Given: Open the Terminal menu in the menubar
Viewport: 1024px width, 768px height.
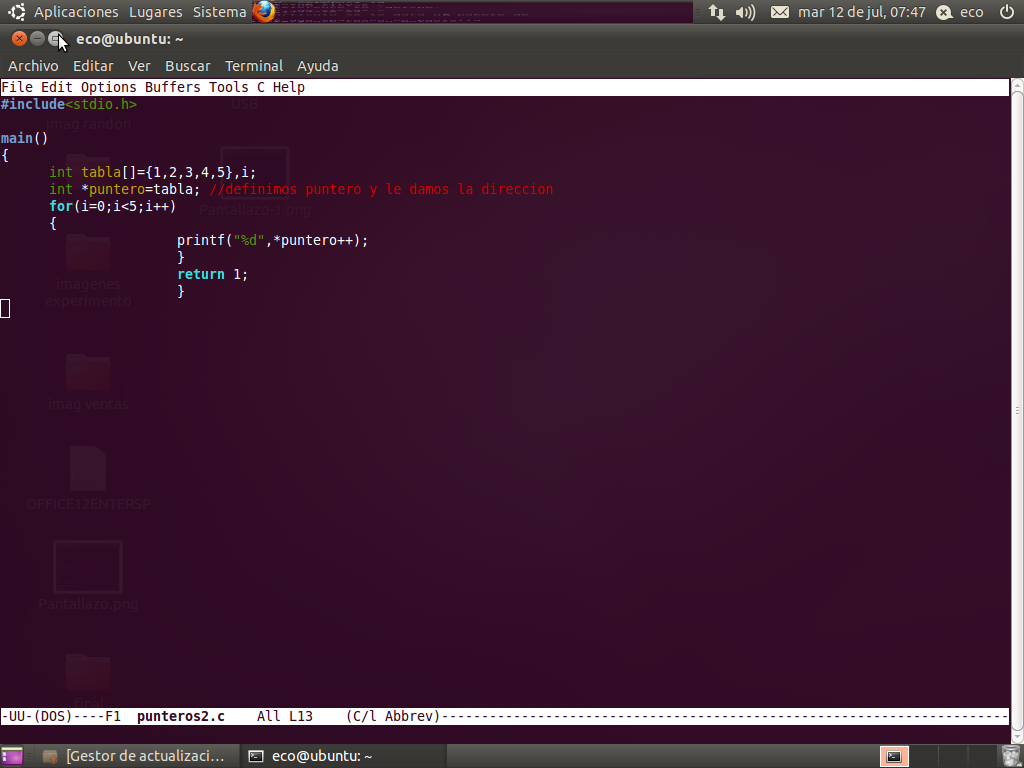Looking at the screenshot, I should click(253, 66).
